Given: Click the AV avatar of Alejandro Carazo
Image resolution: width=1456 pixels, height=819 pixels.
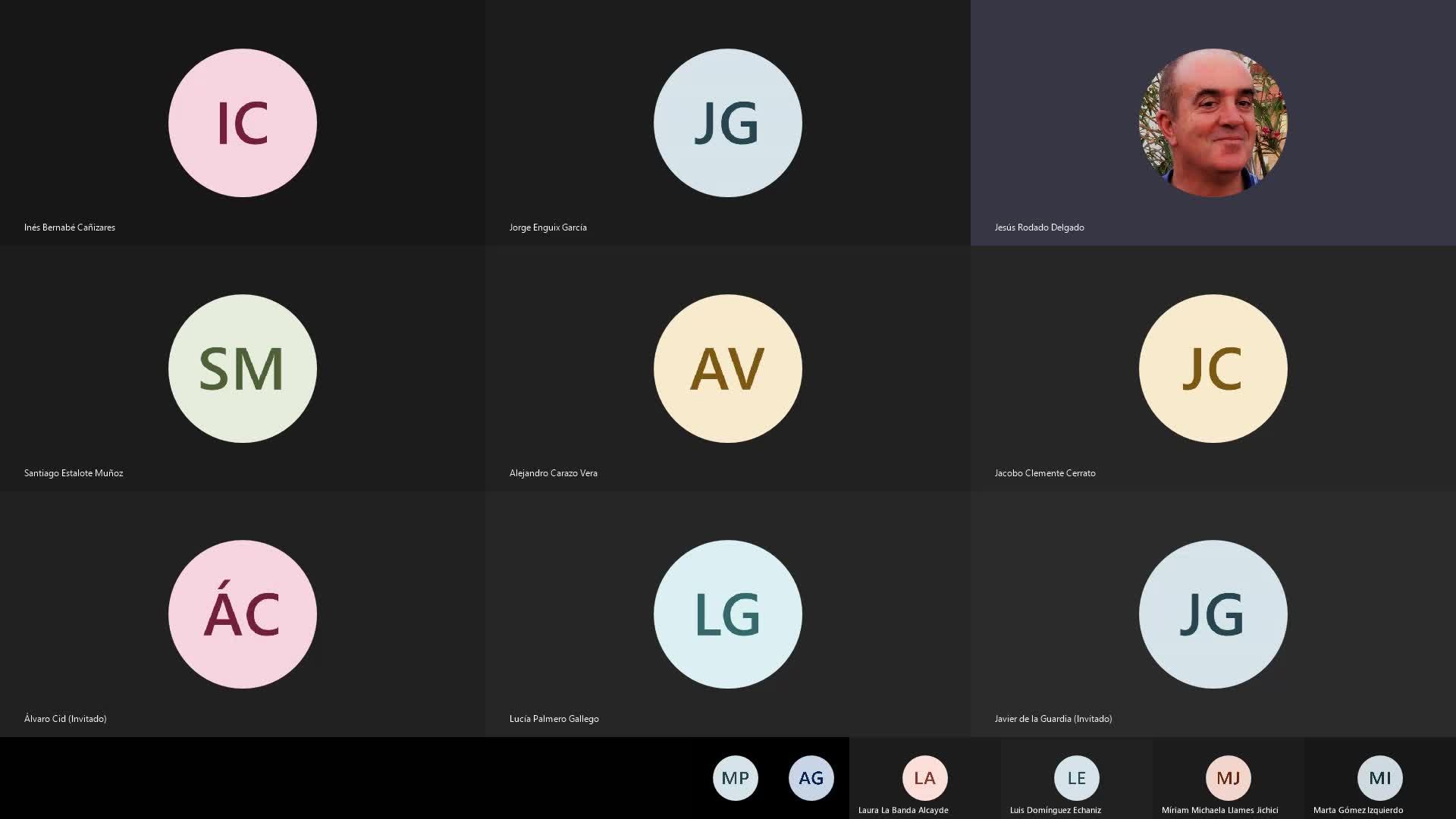Looking at the screenshot, I should tap(728, 369).
